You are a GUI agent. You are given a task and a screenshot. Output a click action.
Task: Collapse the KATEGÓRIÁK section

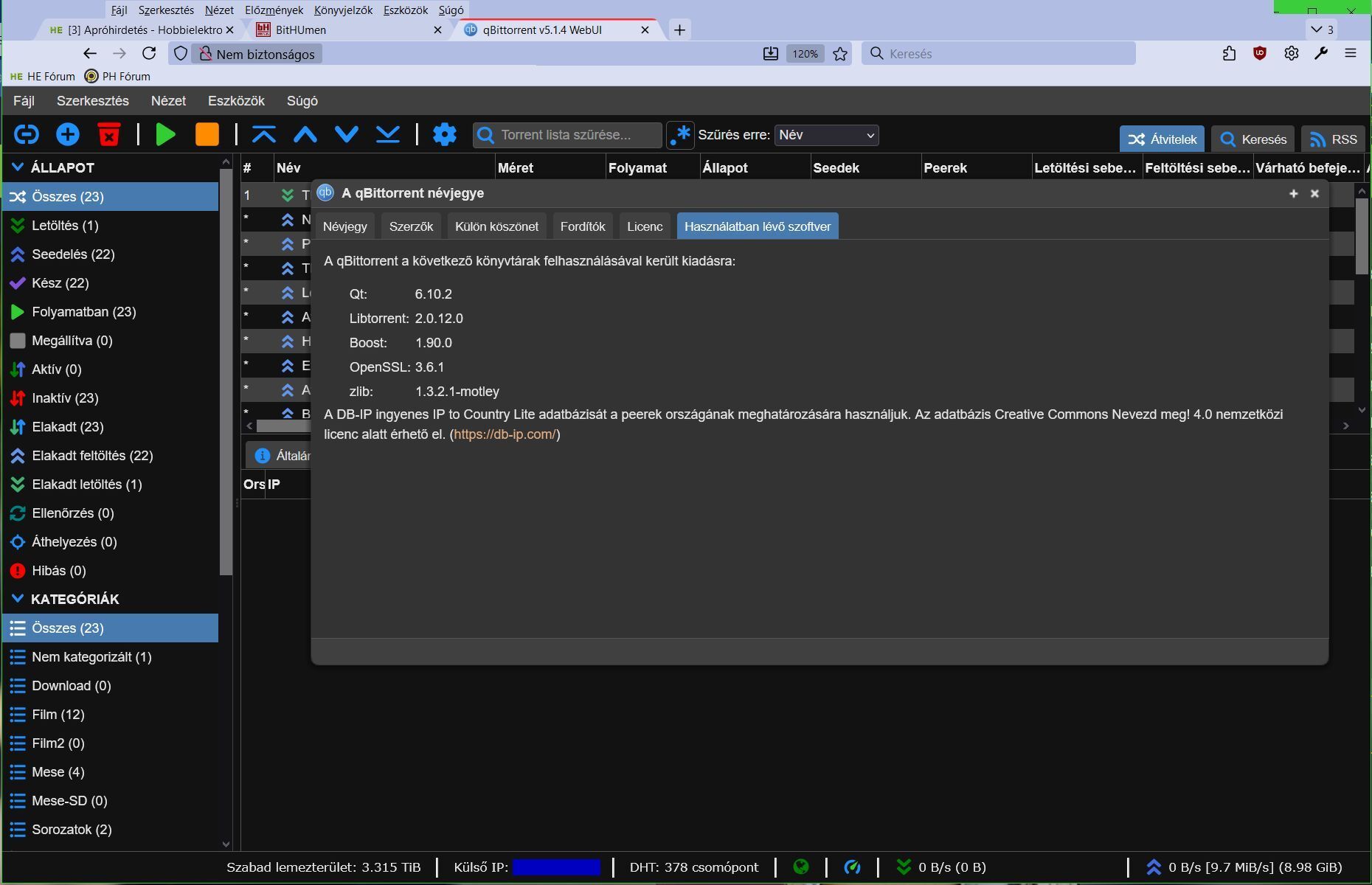[x=18, y=599]
